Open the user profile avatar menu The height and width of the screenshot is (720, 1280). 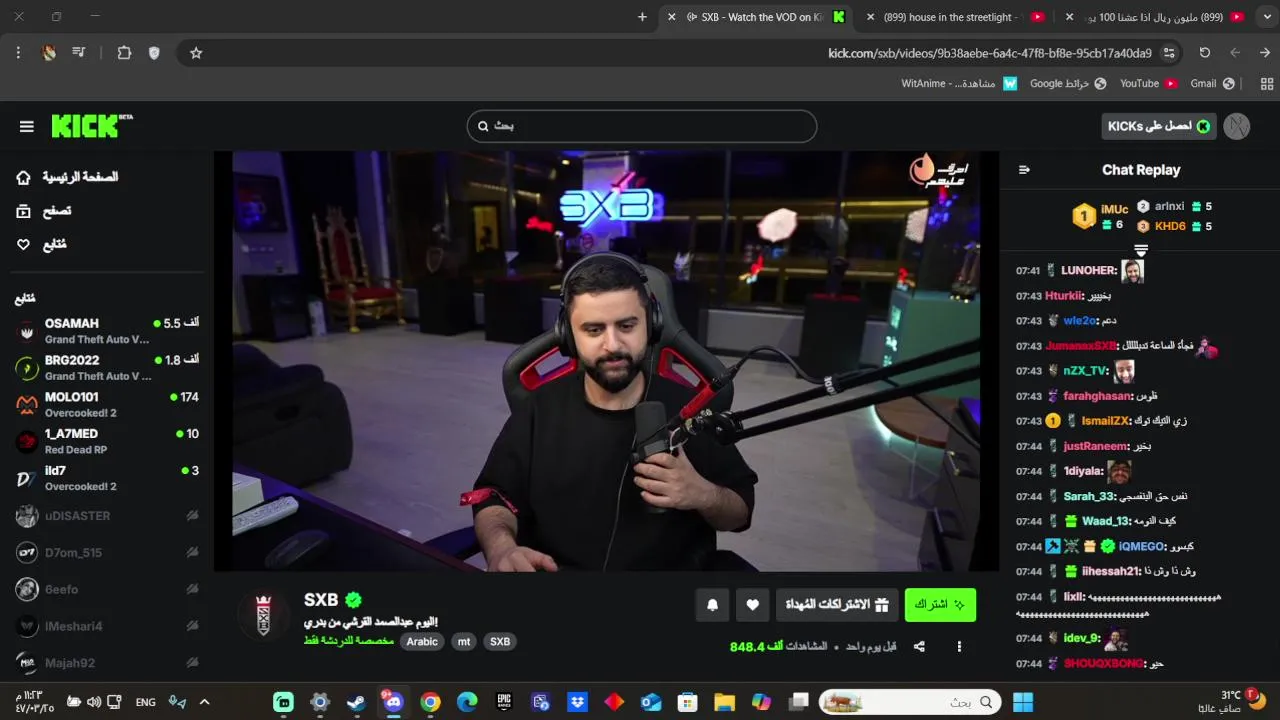tap(1237, 126)
